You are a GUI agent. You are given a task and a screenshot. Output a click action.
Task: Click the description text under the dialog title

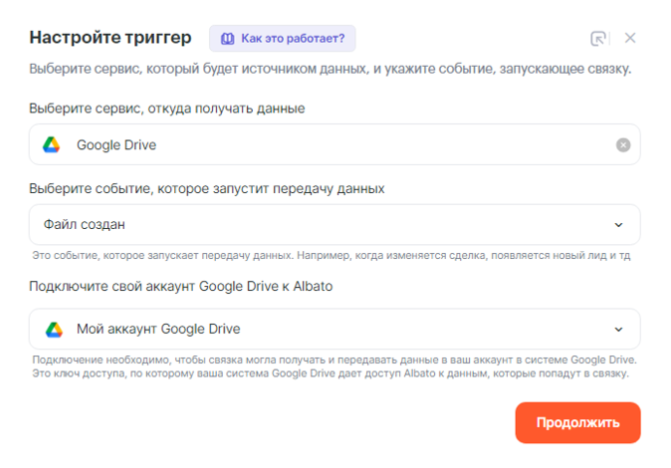click(x=330, y=69)
